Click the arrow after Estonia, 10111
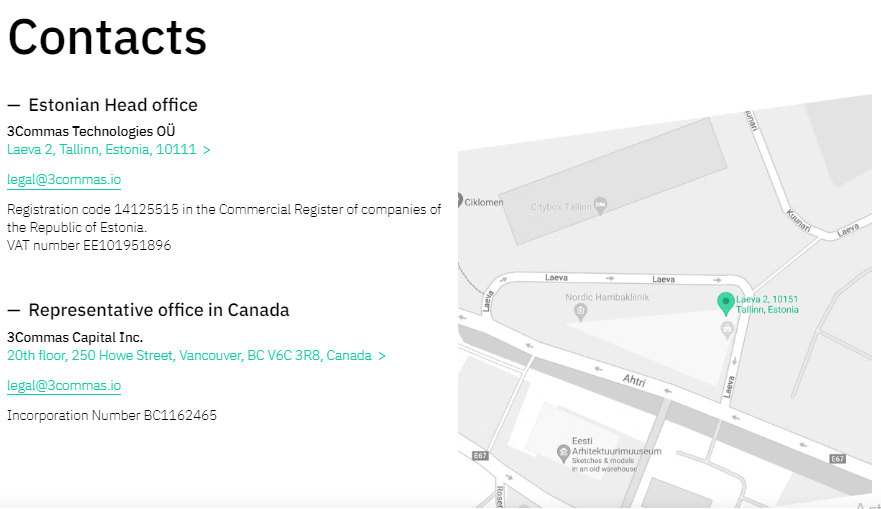The height and width of the screenshot is (509, 881). point(207,150)
